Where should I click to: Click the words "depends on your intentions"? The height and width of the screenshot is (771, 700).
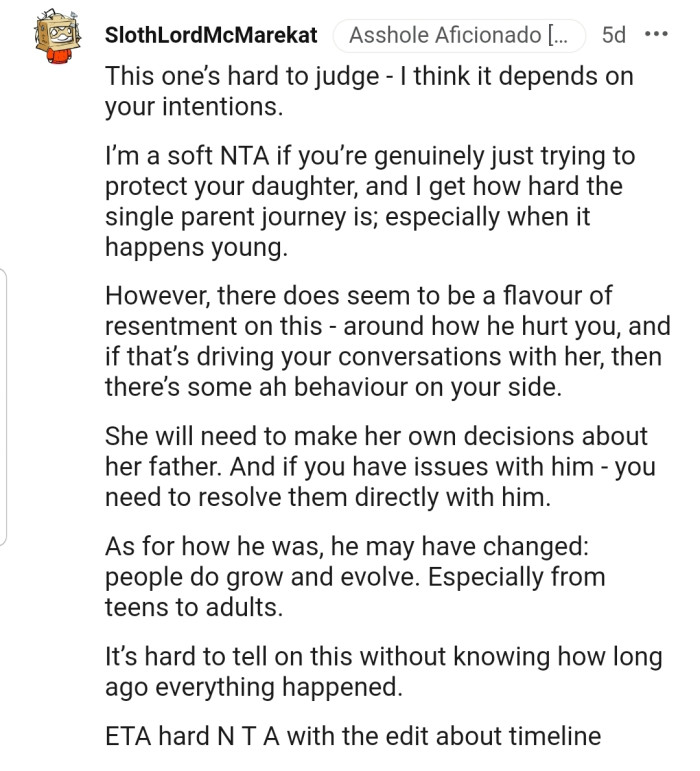(480, 78)
